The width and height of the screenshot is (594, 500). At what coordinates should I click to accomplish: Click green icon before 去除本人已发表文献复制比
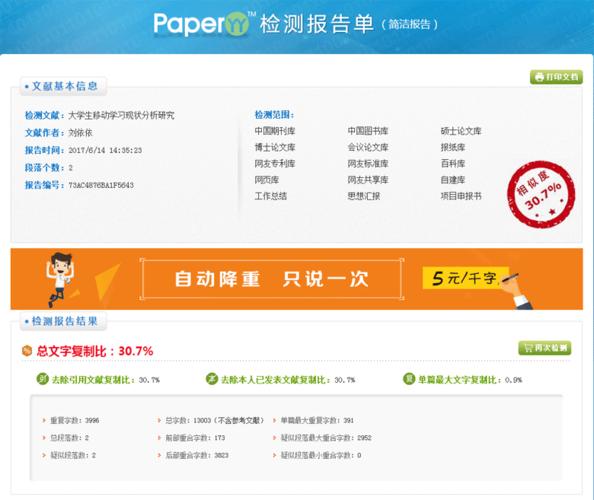pos(211,379)
